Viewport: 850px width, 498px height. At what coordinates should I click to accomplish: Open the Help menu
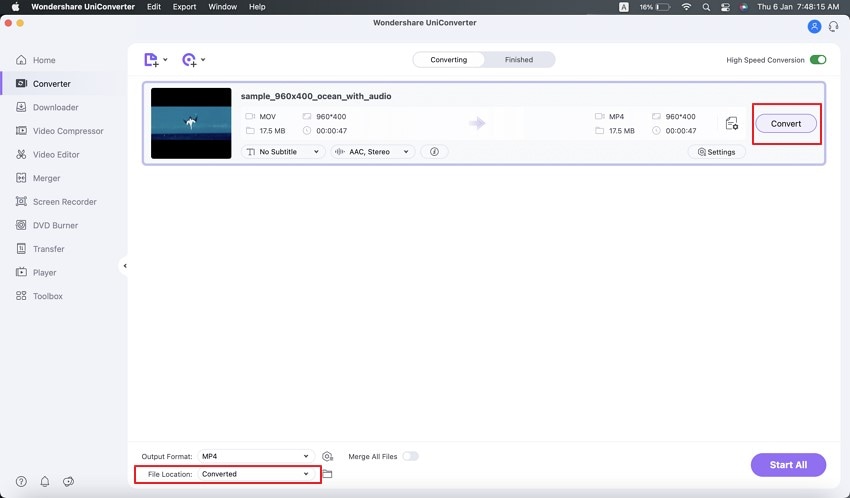257,7
